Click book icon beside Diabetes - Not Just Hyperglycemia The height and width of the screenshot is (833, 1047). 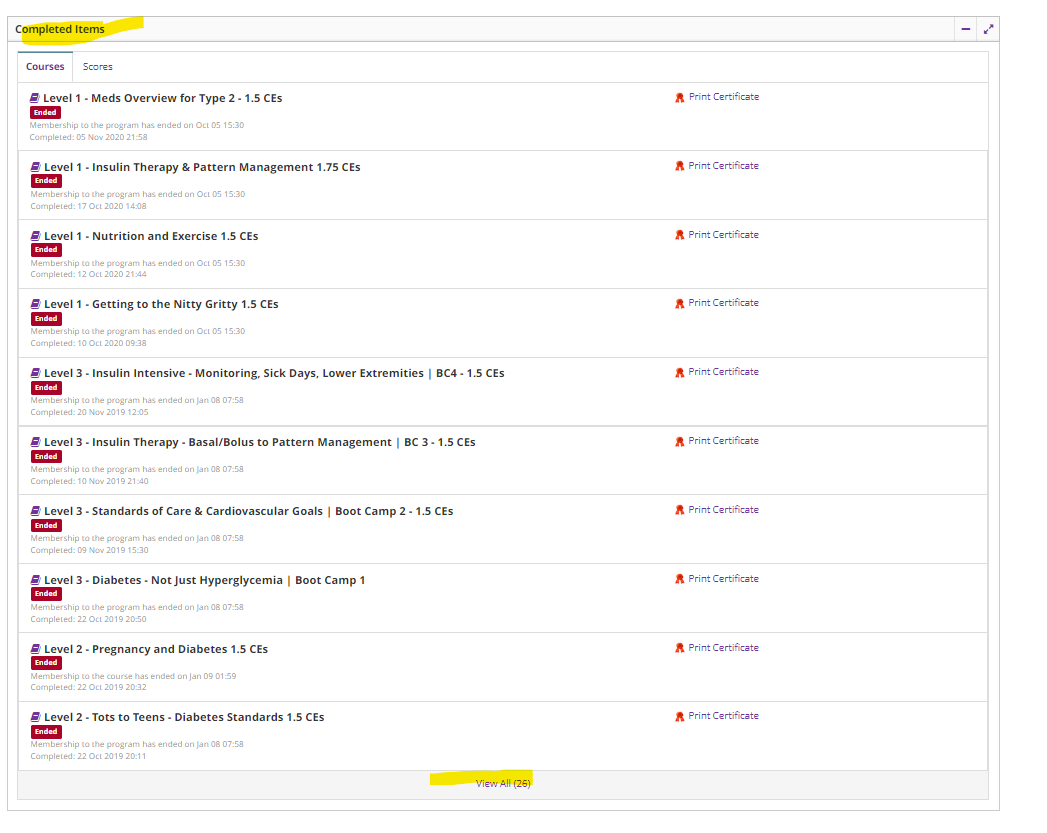coord(35,580)
